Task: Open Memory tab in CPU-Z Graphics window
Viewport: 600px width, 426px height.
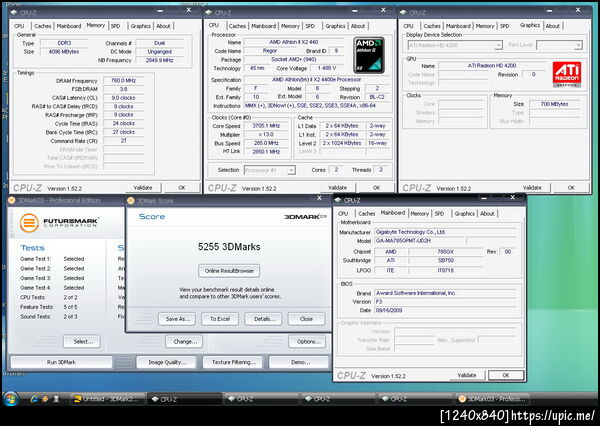Action: (485, 26)
